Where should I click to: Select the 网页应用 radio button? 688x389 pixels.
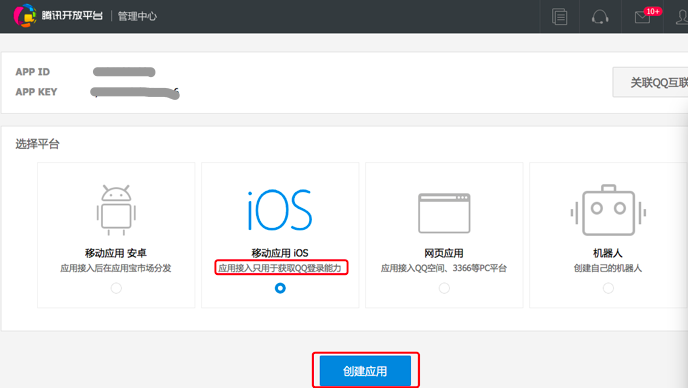[444, 288]
